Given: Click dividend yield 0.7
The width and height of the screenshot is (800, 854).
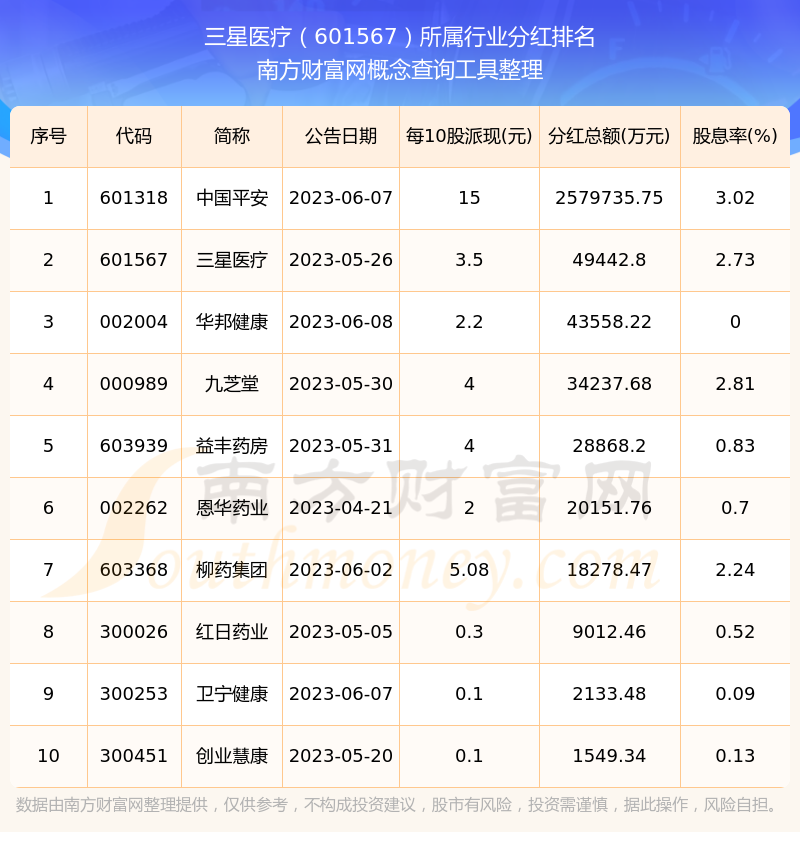Looking at the screenshot, I should click(x=735, y=509).
